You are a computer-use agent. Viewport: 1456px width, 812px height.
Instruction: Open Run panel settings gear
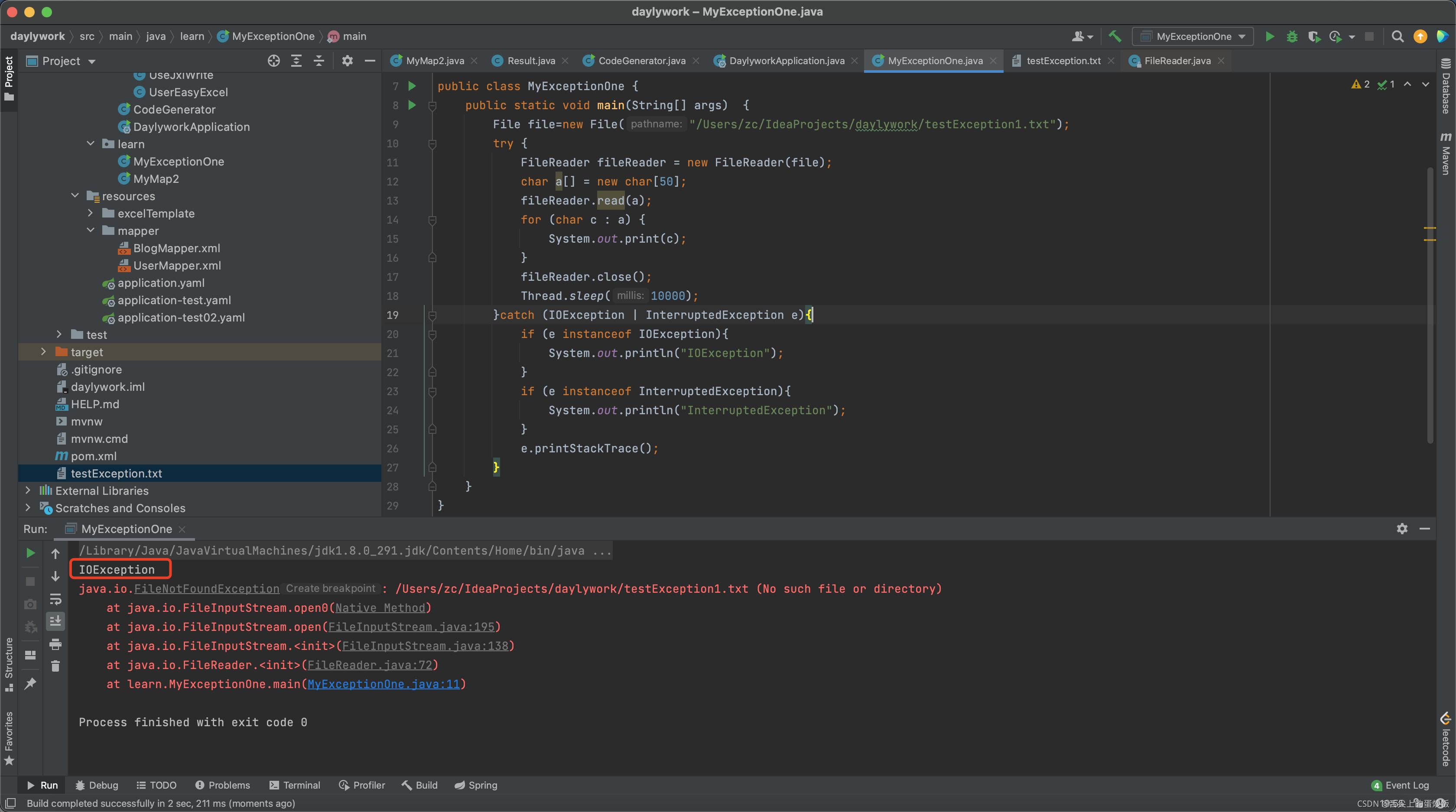[x=1402, y=529]
